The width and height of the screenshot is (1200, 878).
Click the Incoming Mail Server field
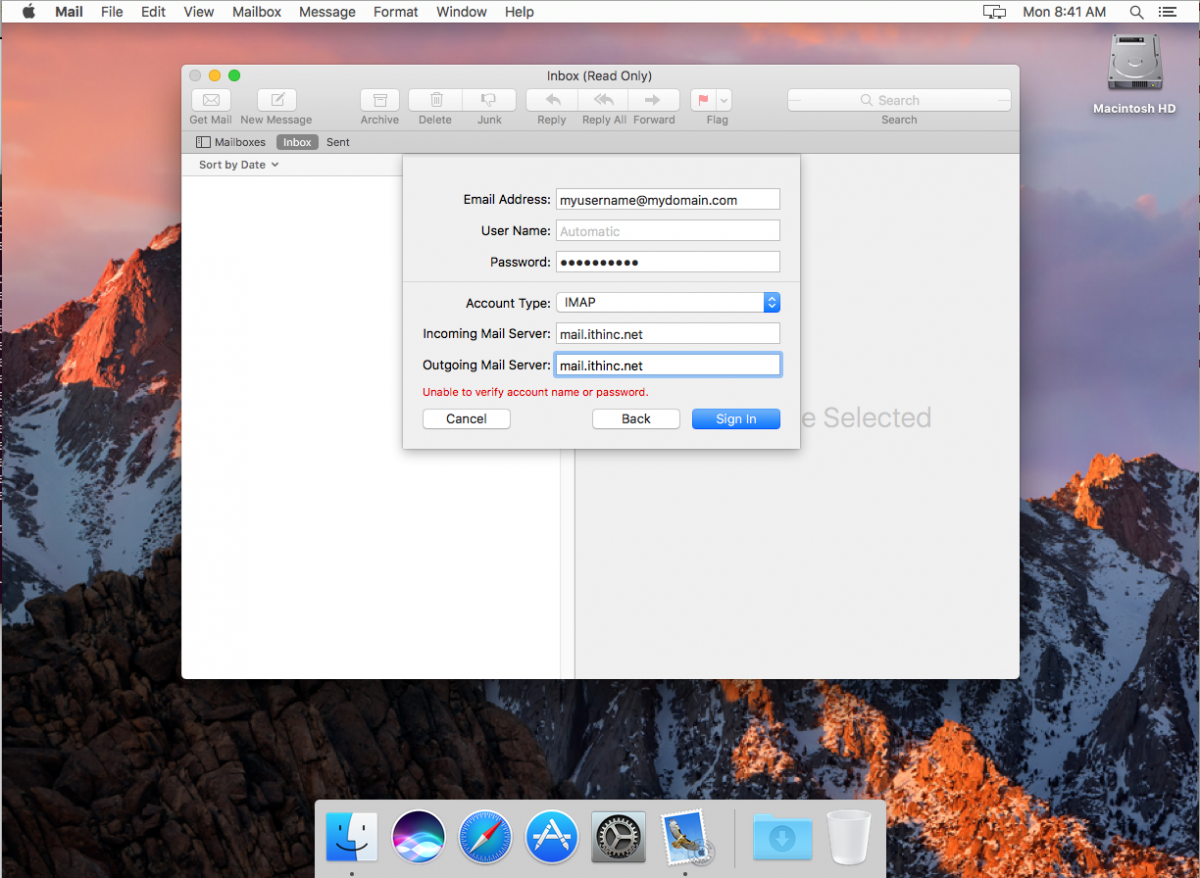(668, 334)
